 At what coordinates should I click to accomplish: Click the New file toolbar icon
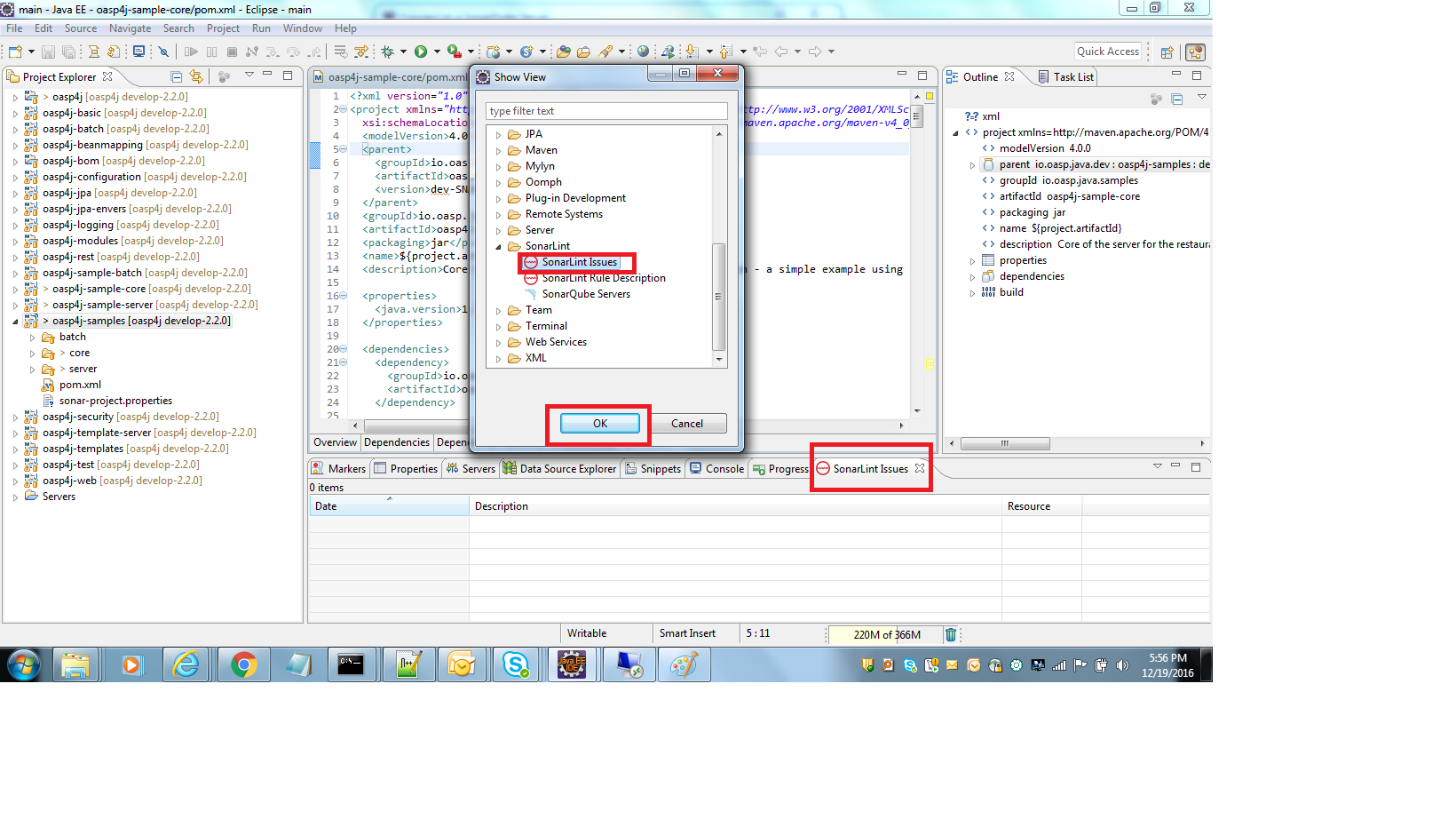(x=15, y=52)
